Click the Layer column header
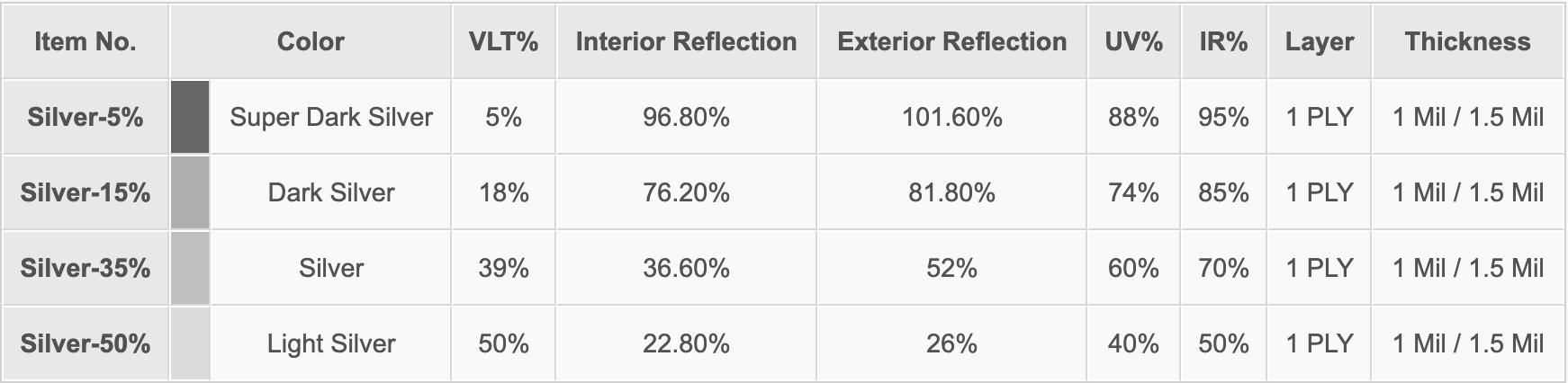Image resolution: width=1568 pixels, height=383 pixels. tap(1320, 41)
